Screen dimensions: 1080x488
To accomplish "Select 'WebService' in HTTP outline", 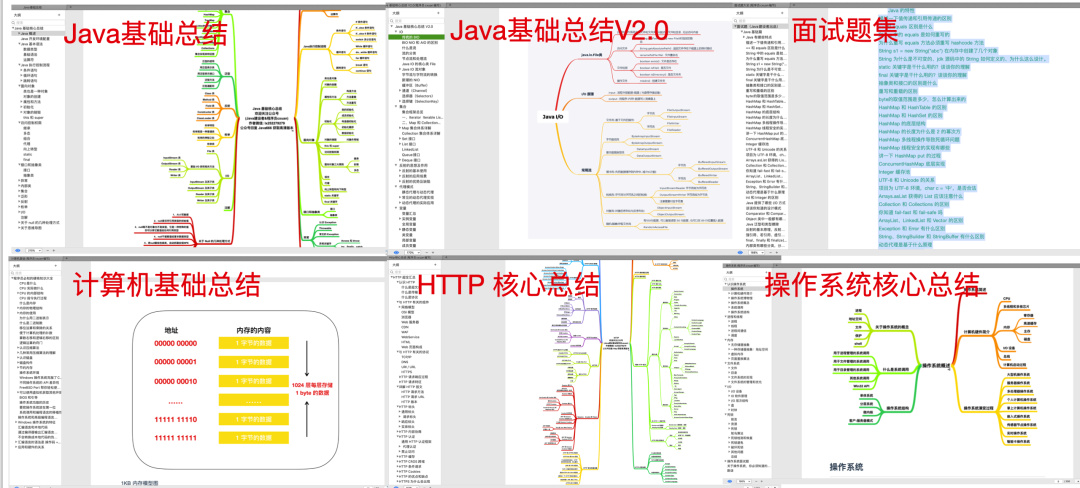I will (411, 337).
